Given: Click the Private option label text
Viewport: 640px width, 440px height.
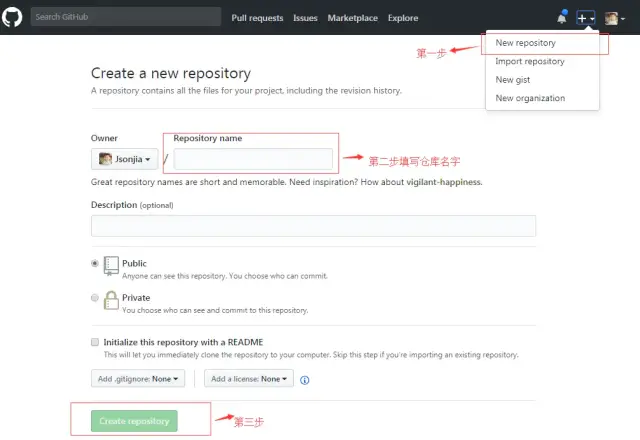Looking at the screenshot, I should coord(136,298).
